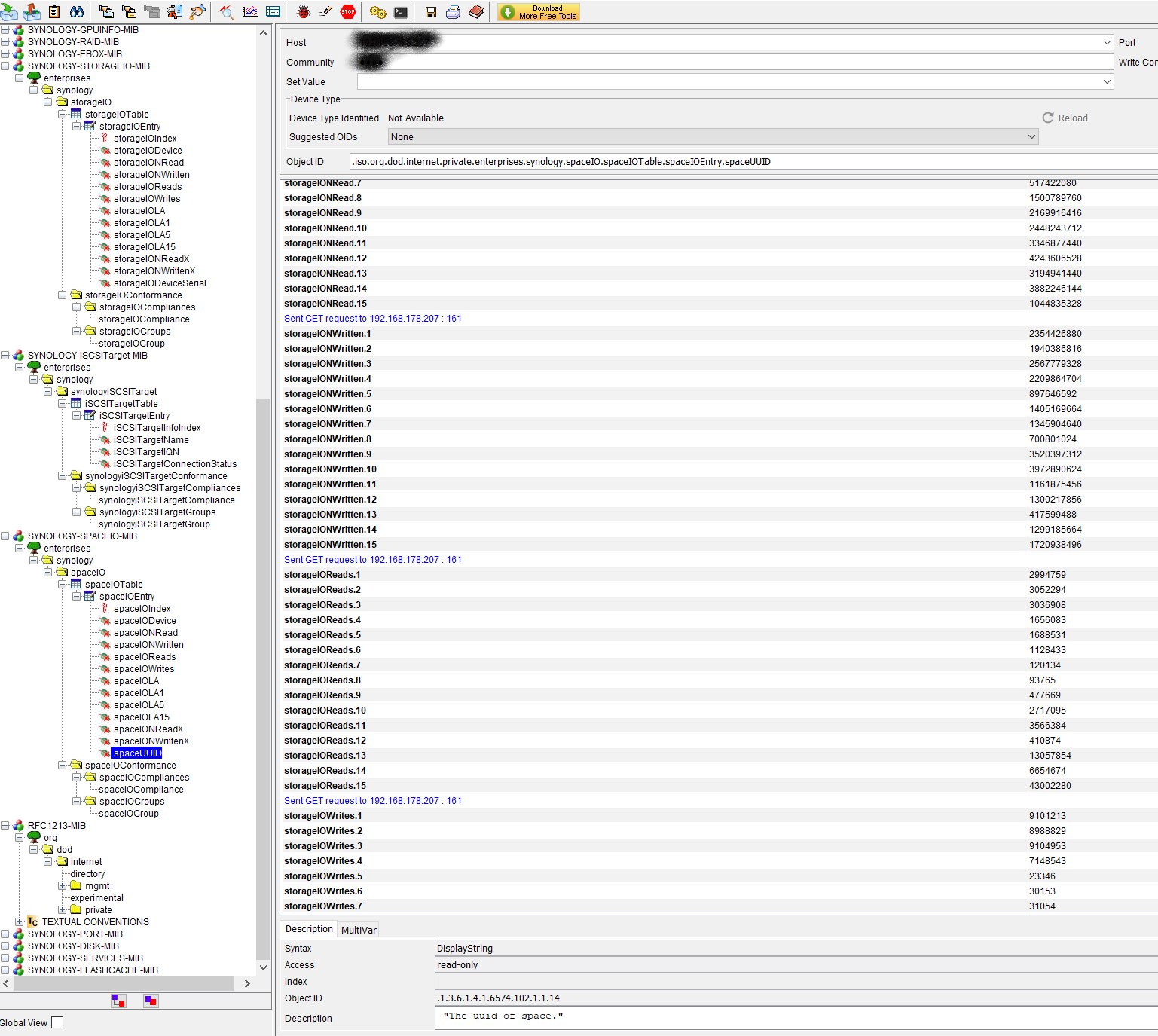The image size is (1158, 1036).
Task: Open the line graph tool
Action: pyautogui.click(x=250, y=12)
